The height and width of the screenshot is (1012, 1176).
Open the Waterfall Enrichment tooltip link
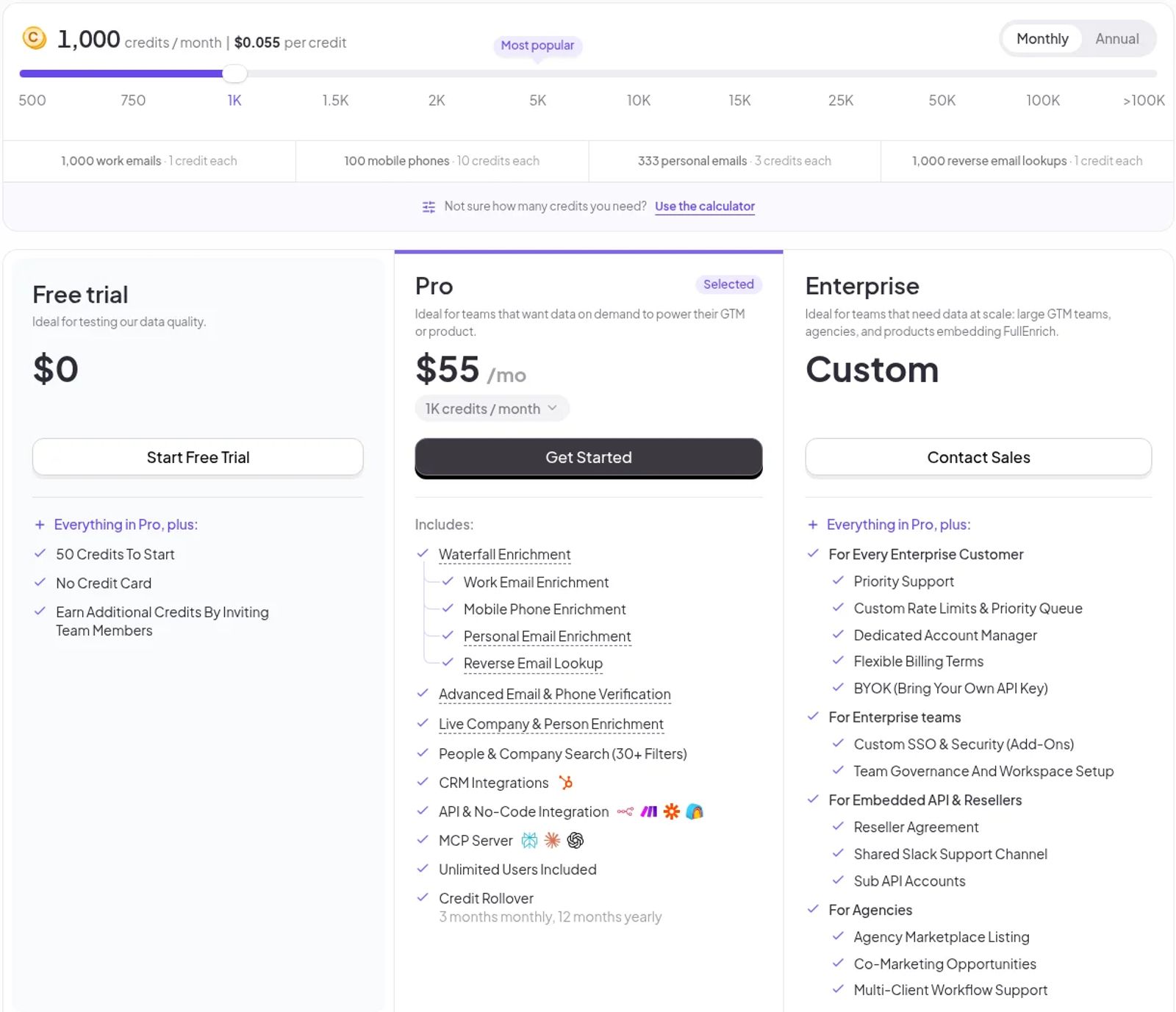click(504, 554)
